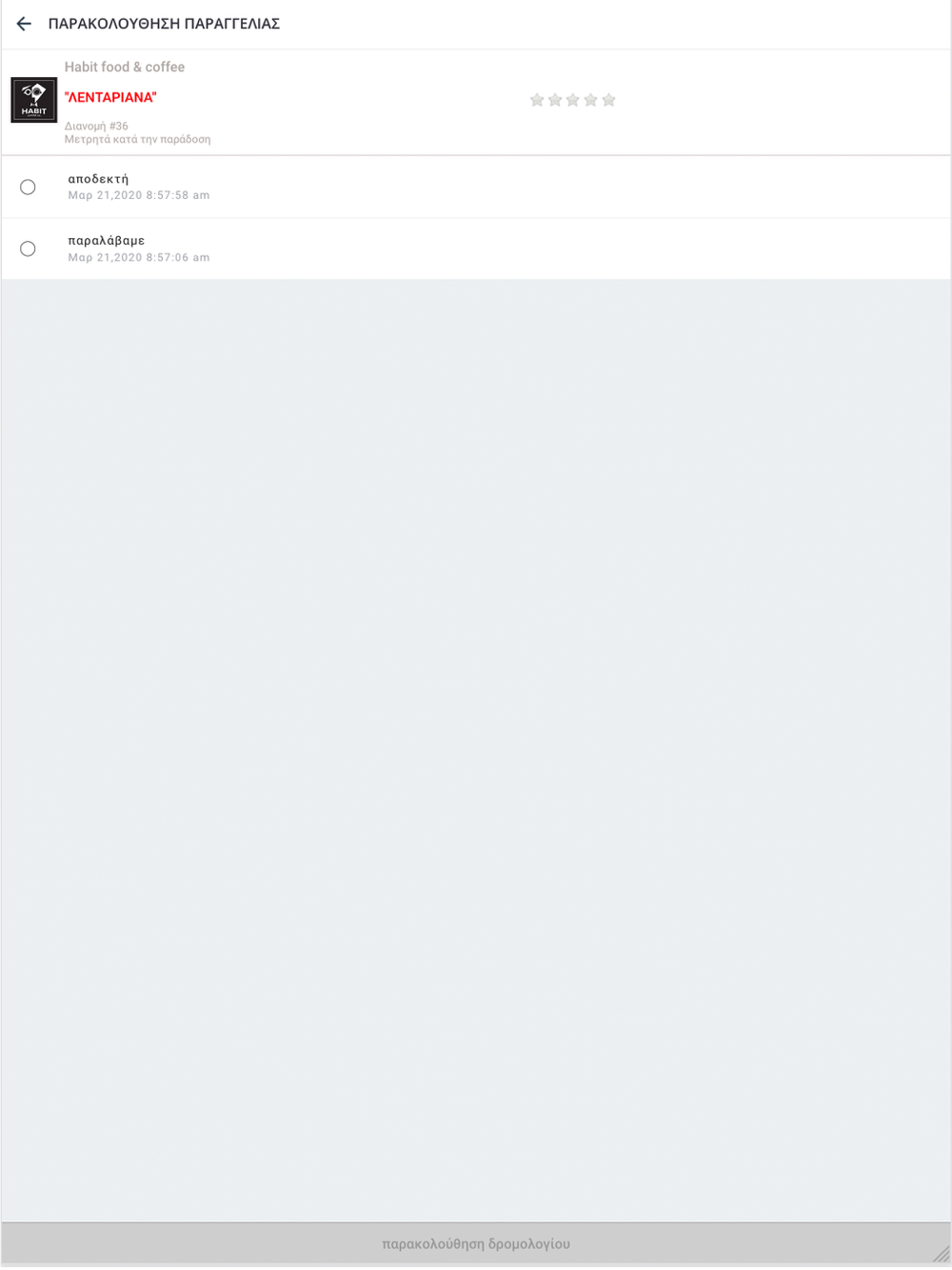Rate two stars with the second star
The width and height of the screenshot is (952, 1270).
pos(555,100)
